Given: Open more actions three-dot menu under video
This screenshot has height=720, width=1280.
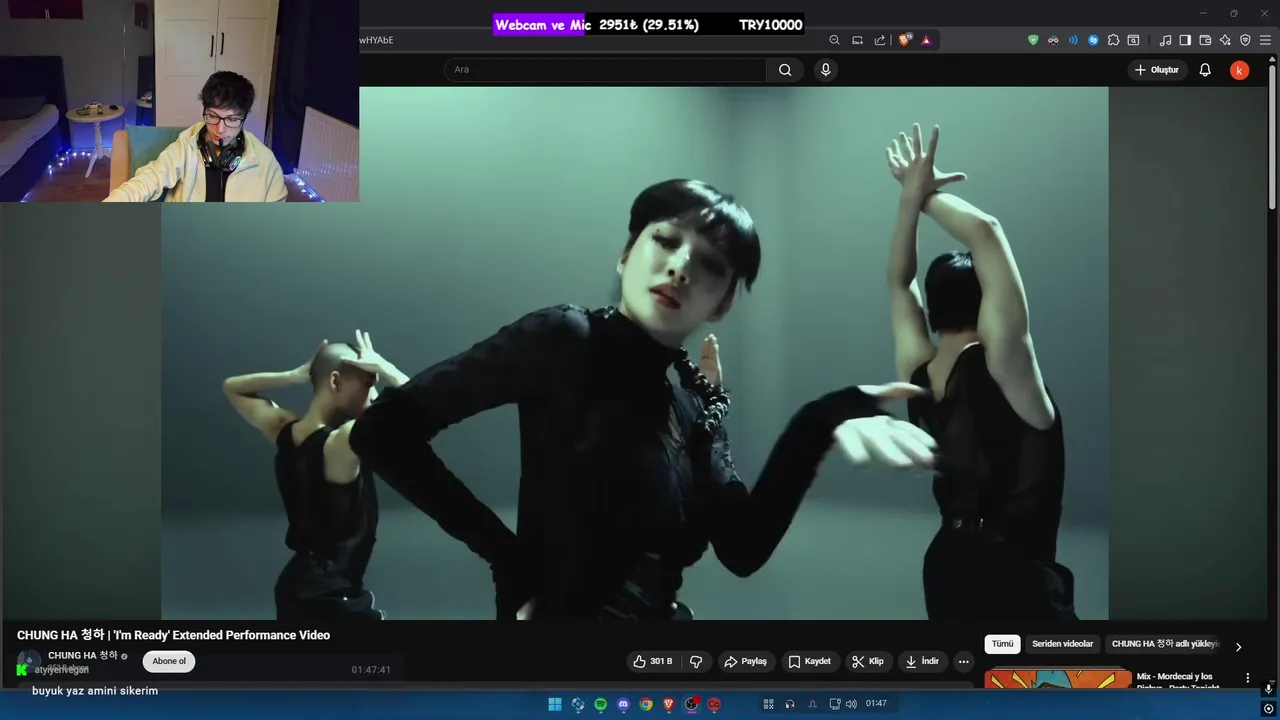Looking at the screenshot, I should tap(963, 661).
